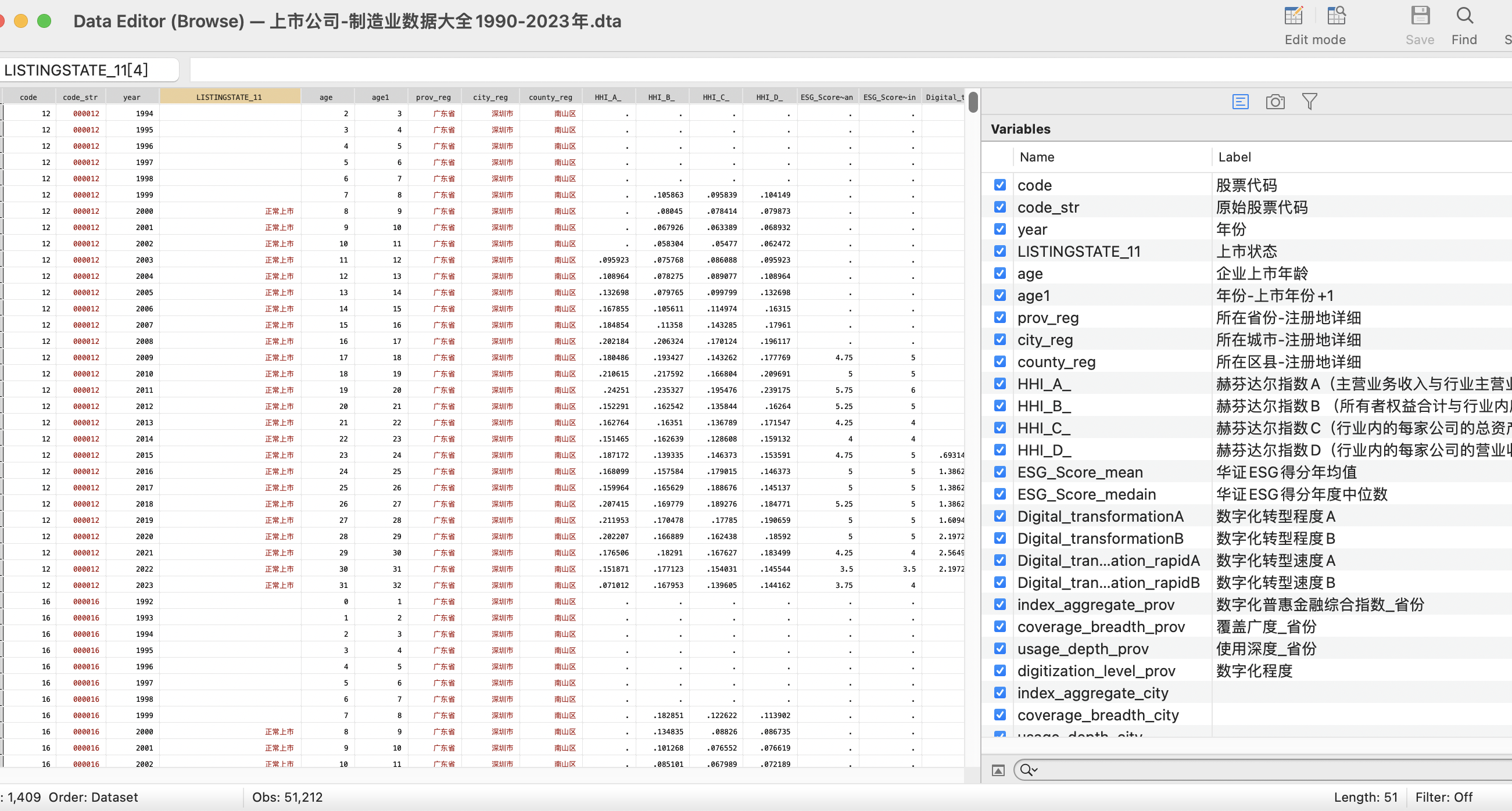Open the Filter funnel icon in side panel
Image resolution: width=1512 pixels, height=811 pixels.
pyautogui.click(x=1309, y=102)
